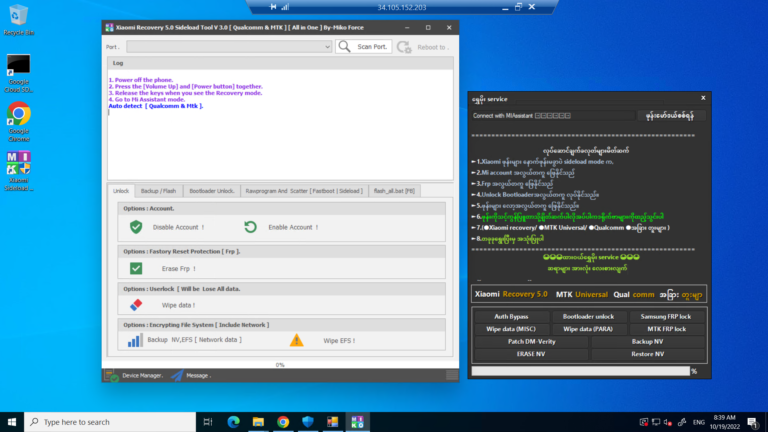This screenshot has width=768, height=432.
Task: Click Wipe data label
Action: (x=178, y=305)
